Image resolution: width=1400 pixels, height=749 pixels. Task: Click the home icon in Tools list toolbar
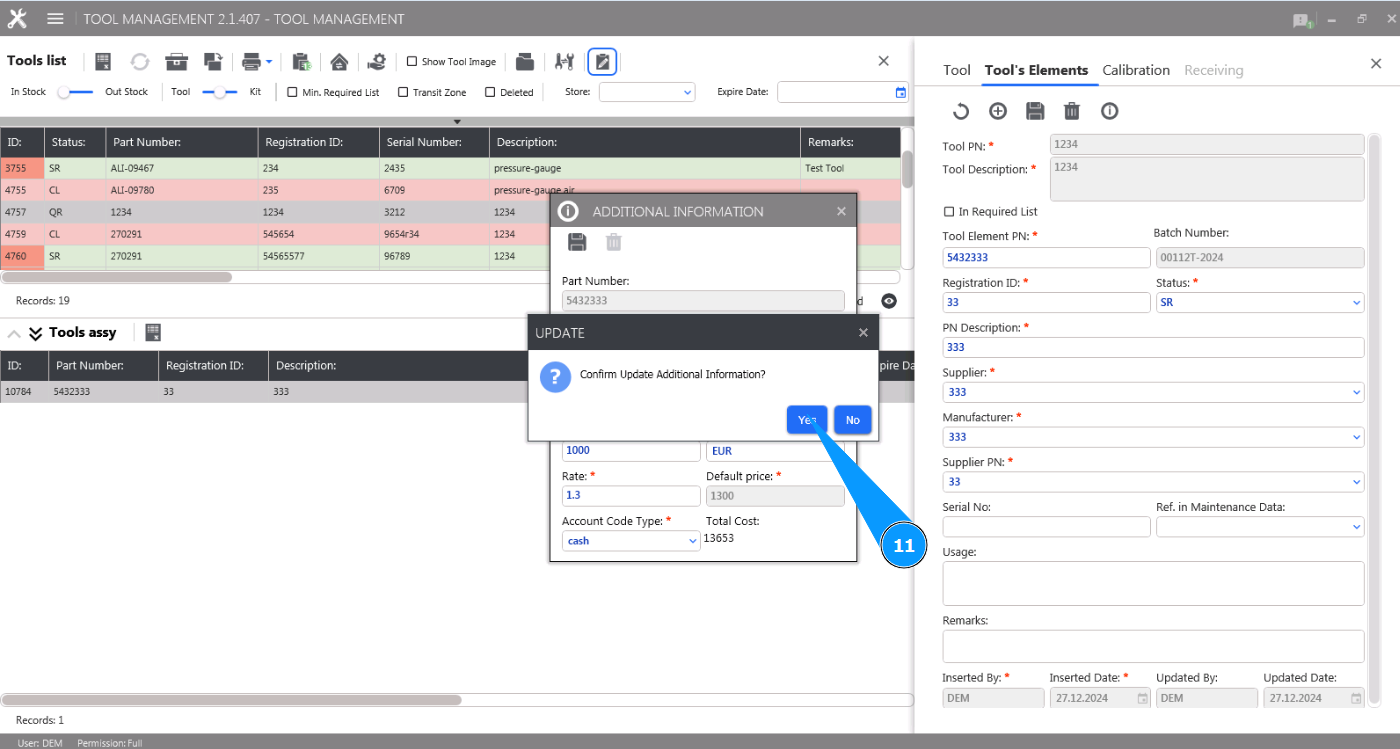(x=339, y=62)
